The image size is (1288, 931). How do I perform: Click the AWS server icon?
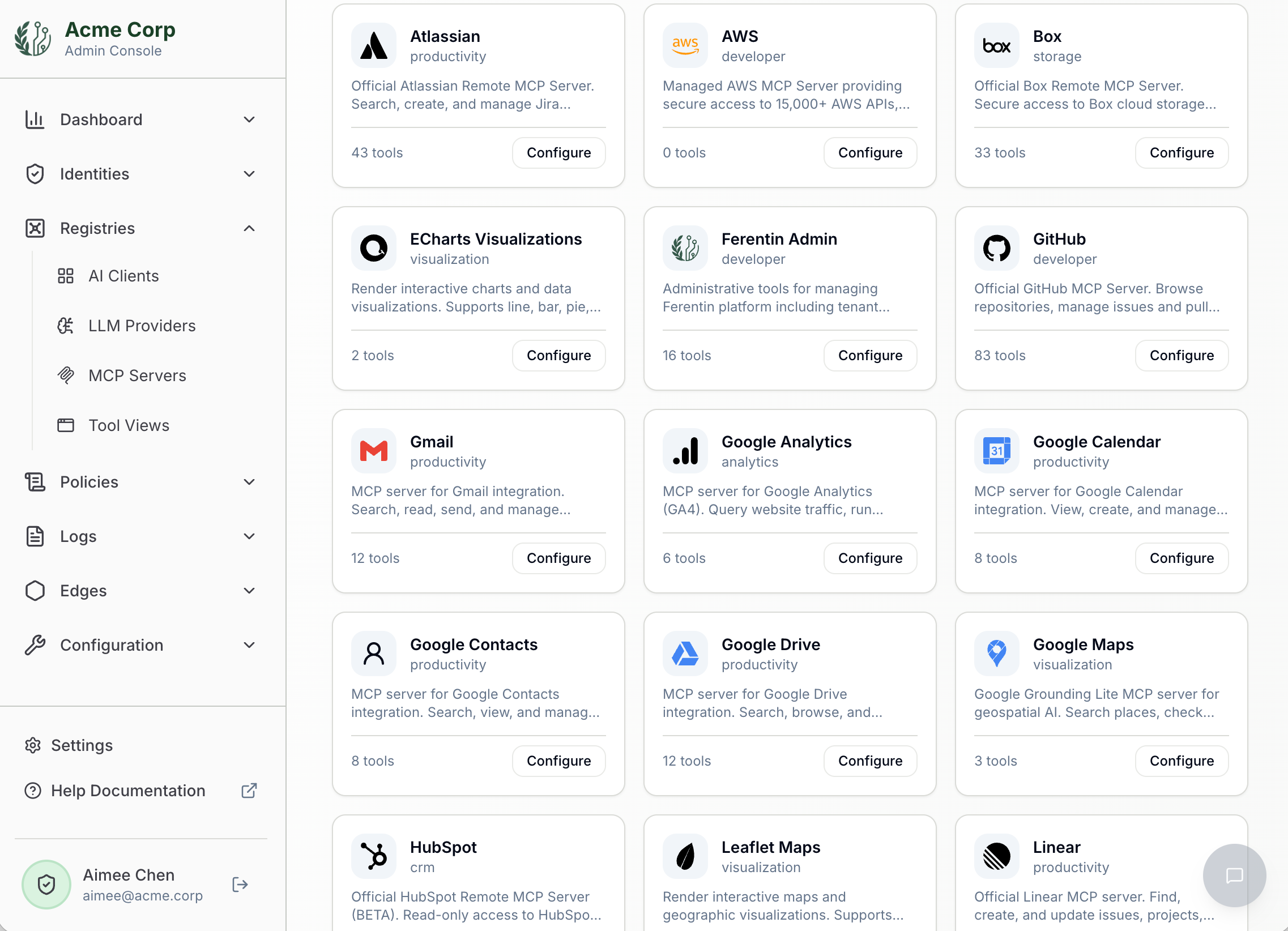click(685, 45)
